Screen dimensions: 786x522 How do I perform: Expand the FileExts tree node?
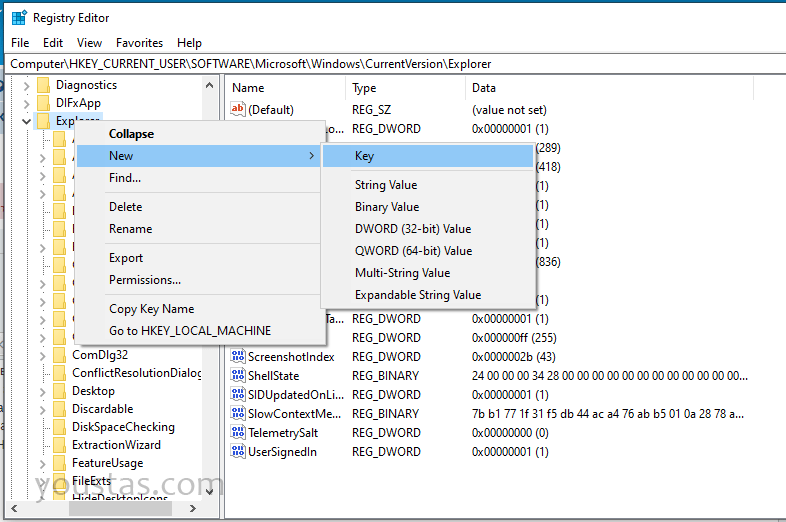pyautogui.click(x=43, y=482)
